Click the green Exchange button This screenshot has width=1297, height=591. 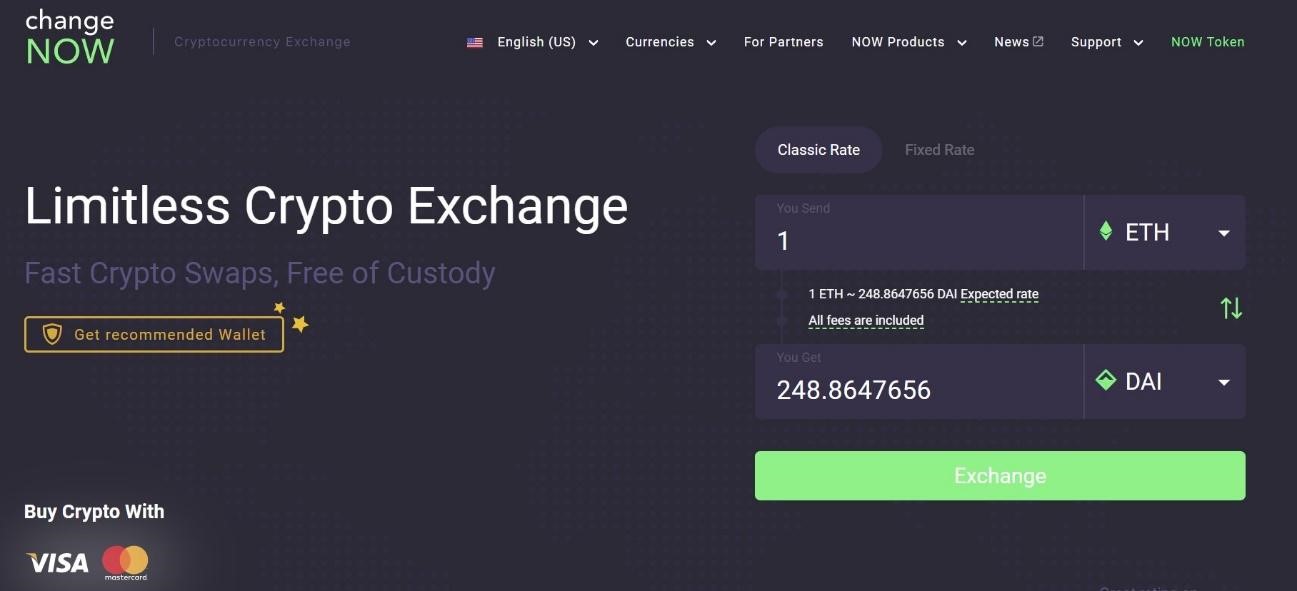tap(1000, 476)
